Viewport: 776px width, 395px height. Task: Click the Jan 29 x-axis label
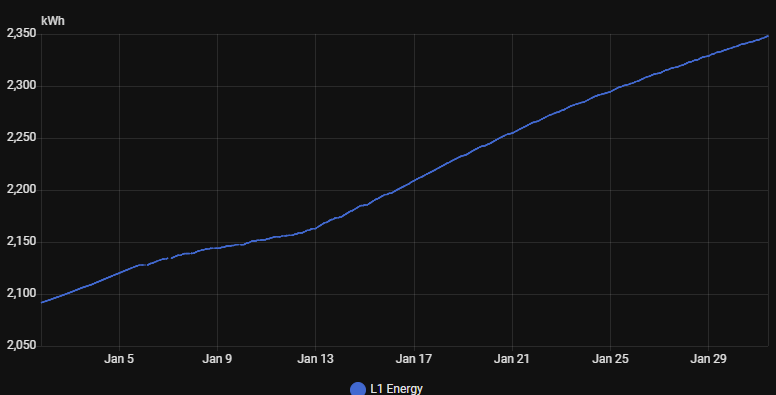(708, 359)
